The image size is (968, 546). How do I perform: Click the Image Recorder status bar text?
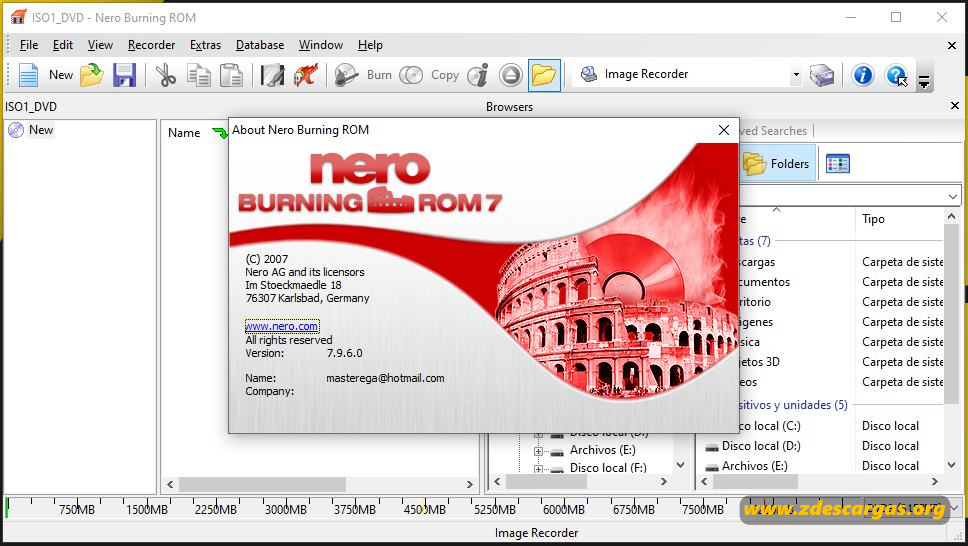tap(536, 532)
